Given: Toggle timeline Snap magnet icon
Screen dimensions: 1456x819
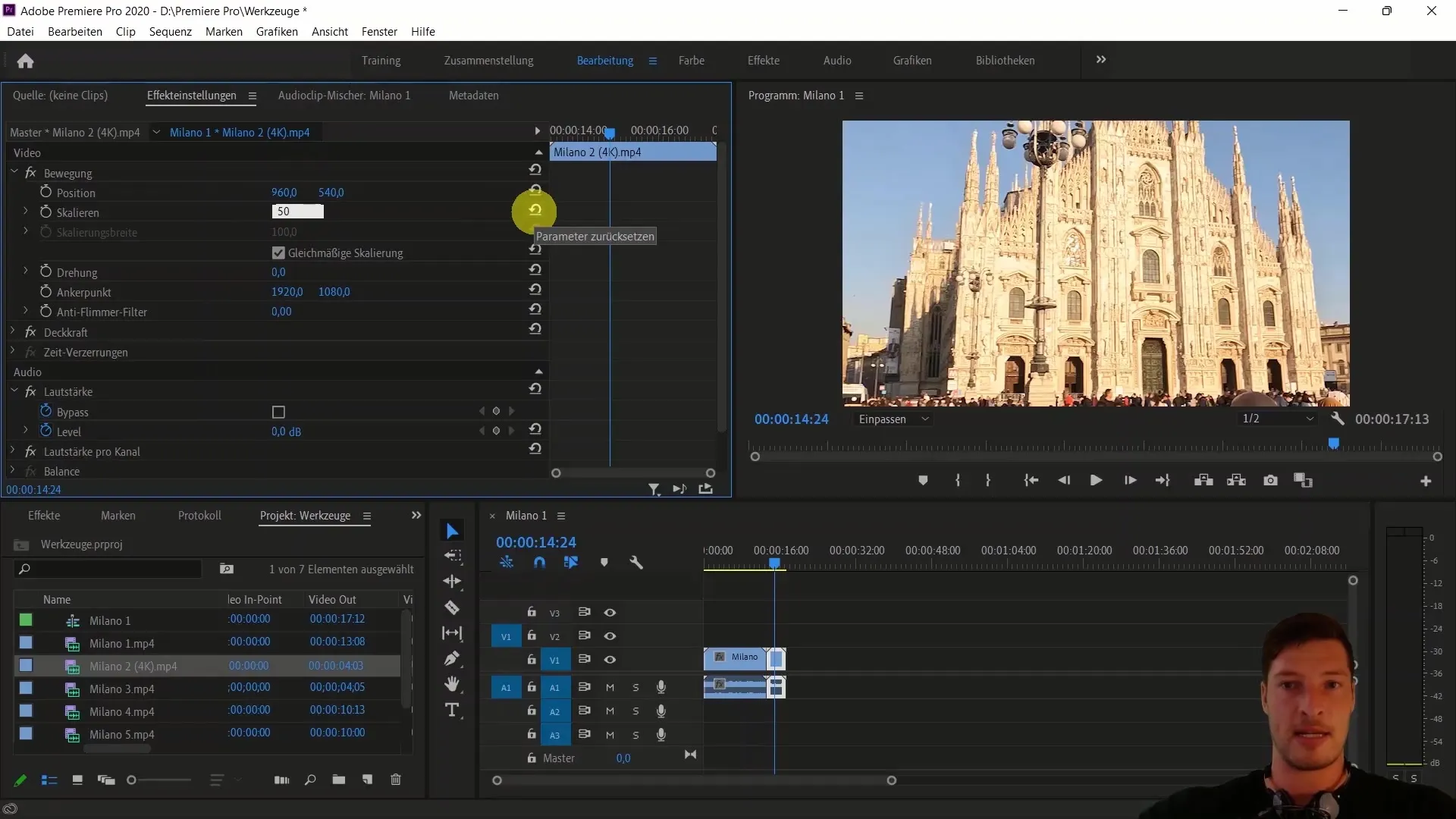Looking at the screenshot, I should 539,563.
